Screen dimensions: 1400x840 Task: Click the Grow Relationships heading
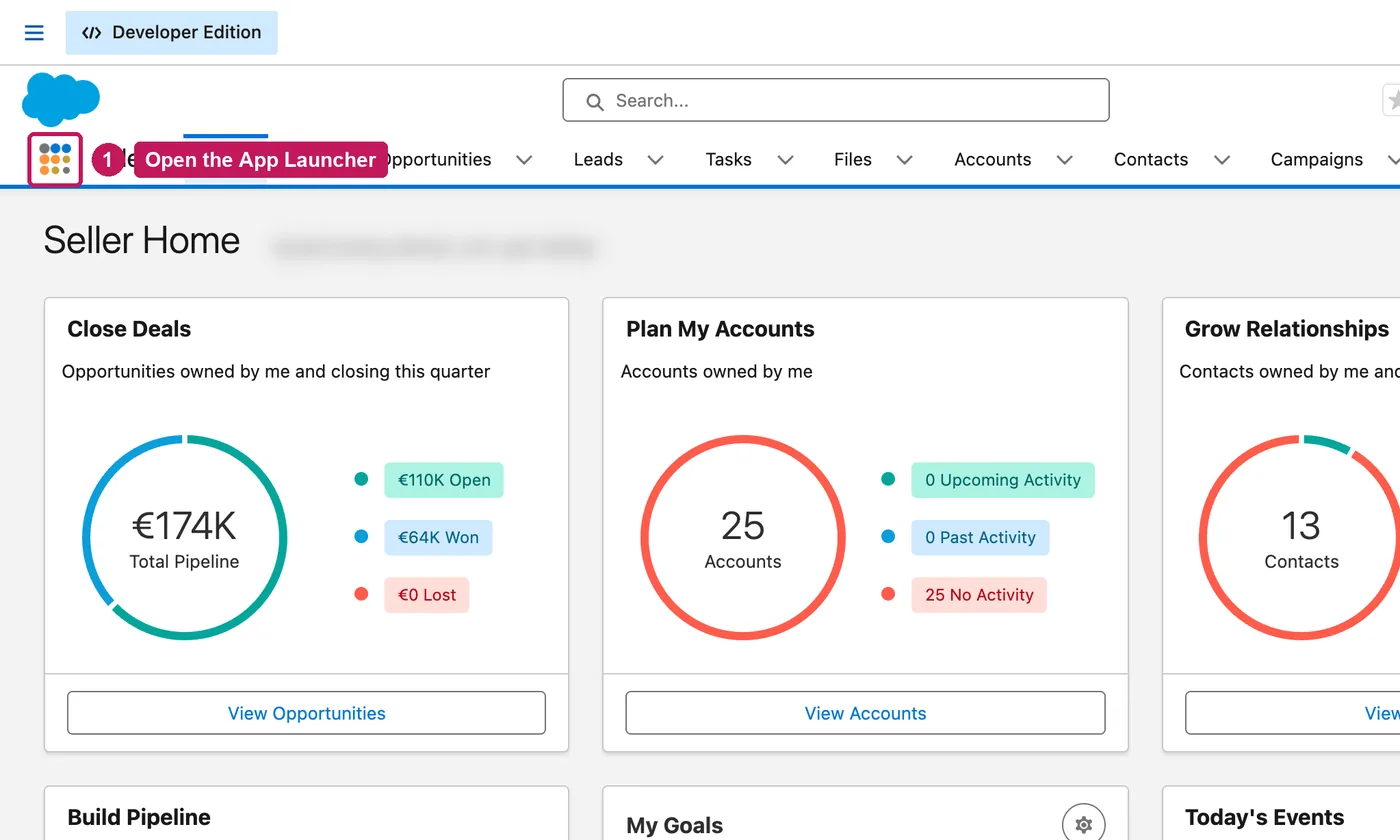pyautogui.click(x=1287, y=329)
